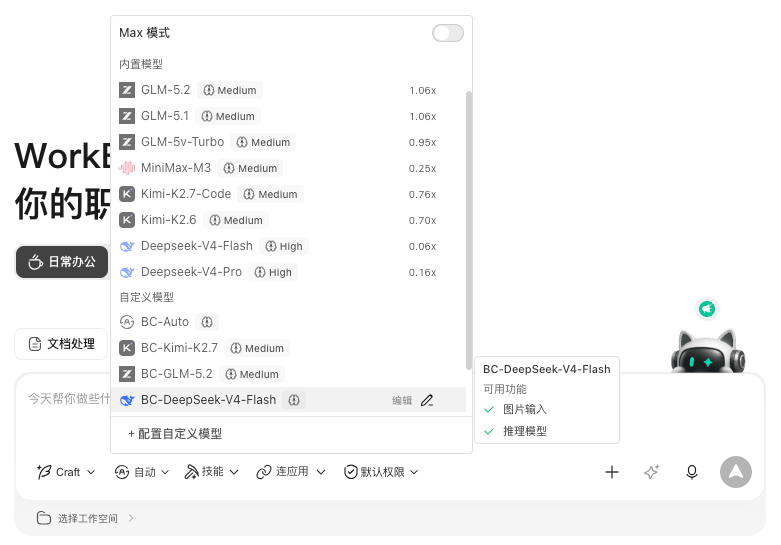Viewport: 781px width, 545px height.
Task: Open the Medium reasoning badge for Kimi-K2.6
Action: coord(236,220)
